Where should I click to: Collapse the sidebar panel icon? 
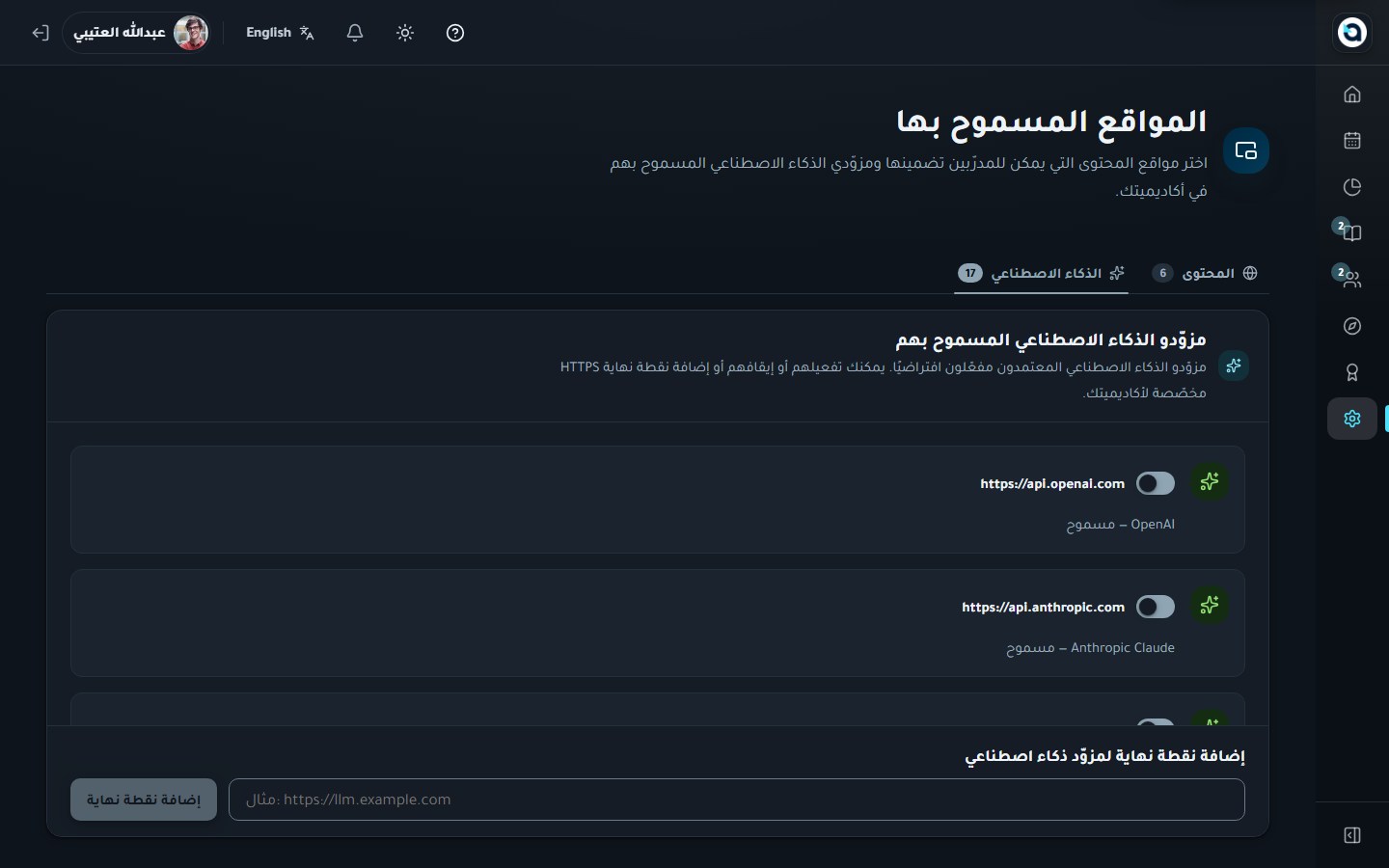click(1352, 835)
